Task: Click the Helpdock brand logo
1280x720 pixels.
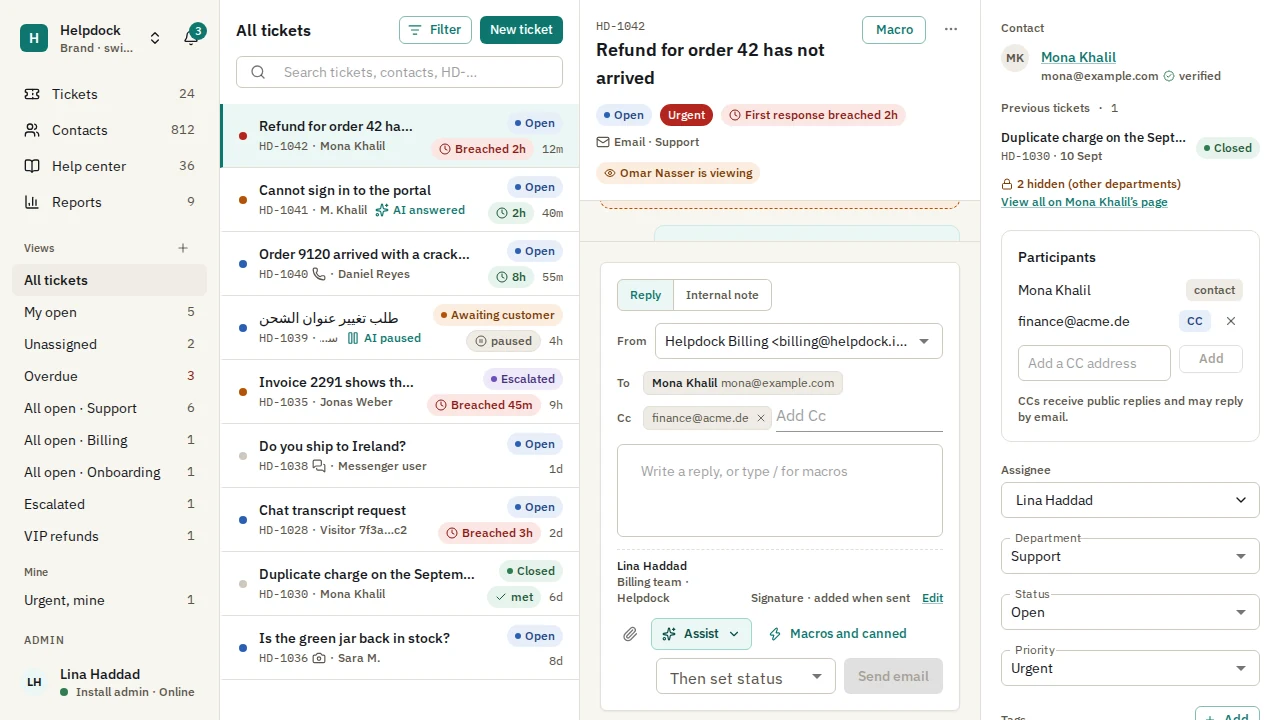Action: [x=34, y=38]
